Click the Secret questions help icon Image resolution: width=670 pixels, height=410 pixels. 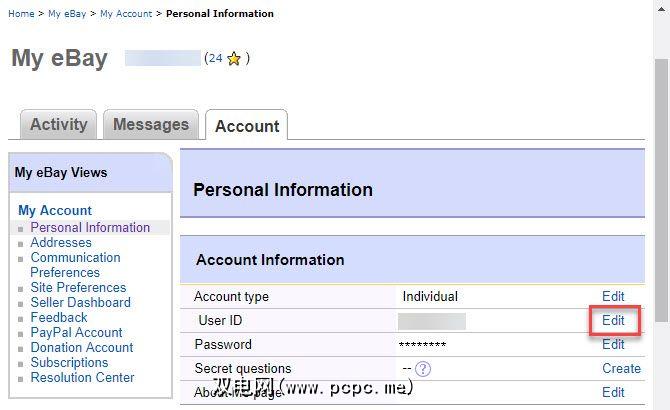423,369
